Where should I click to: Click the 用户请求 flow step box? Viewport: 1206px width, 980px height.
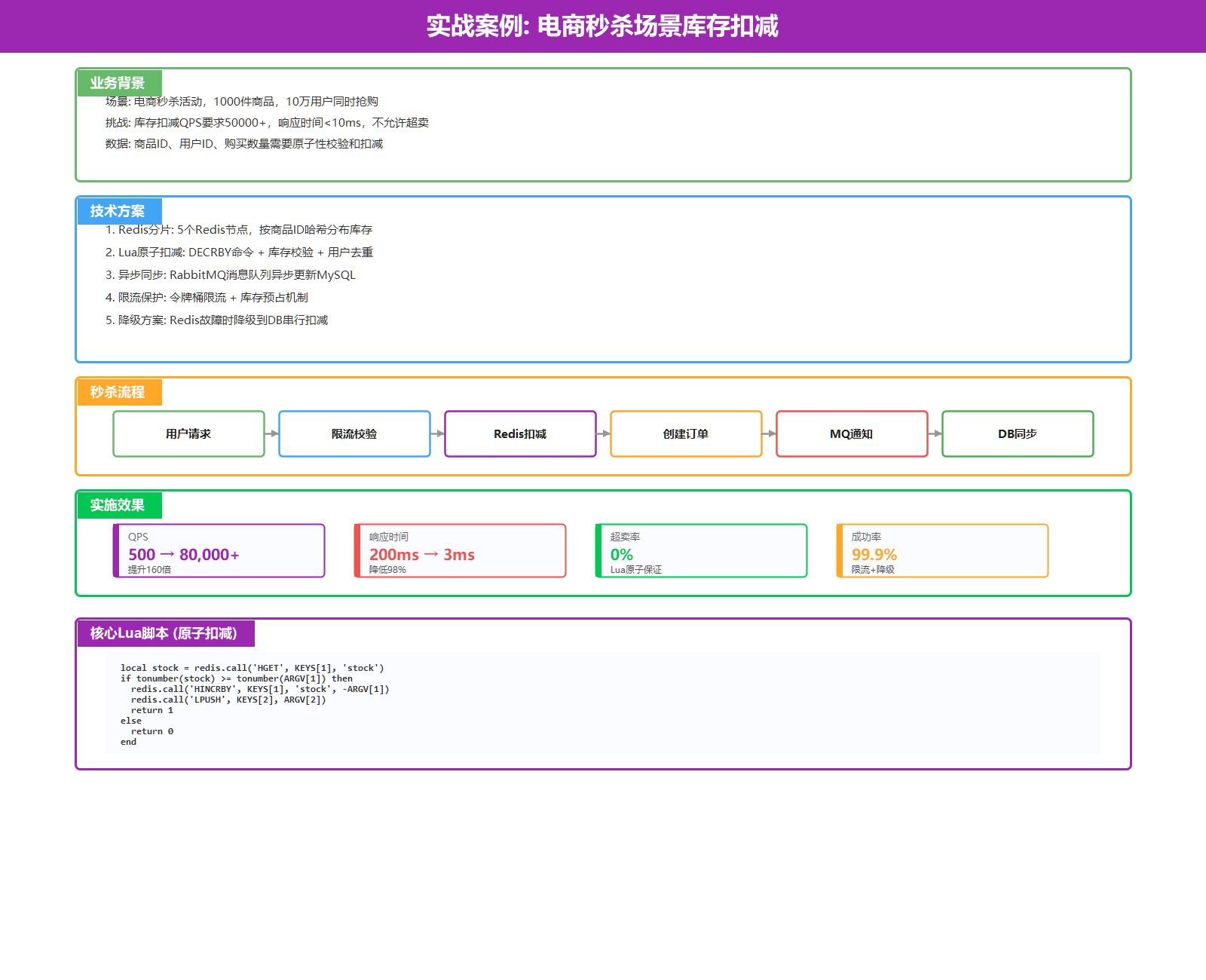(x=188, y=433)
